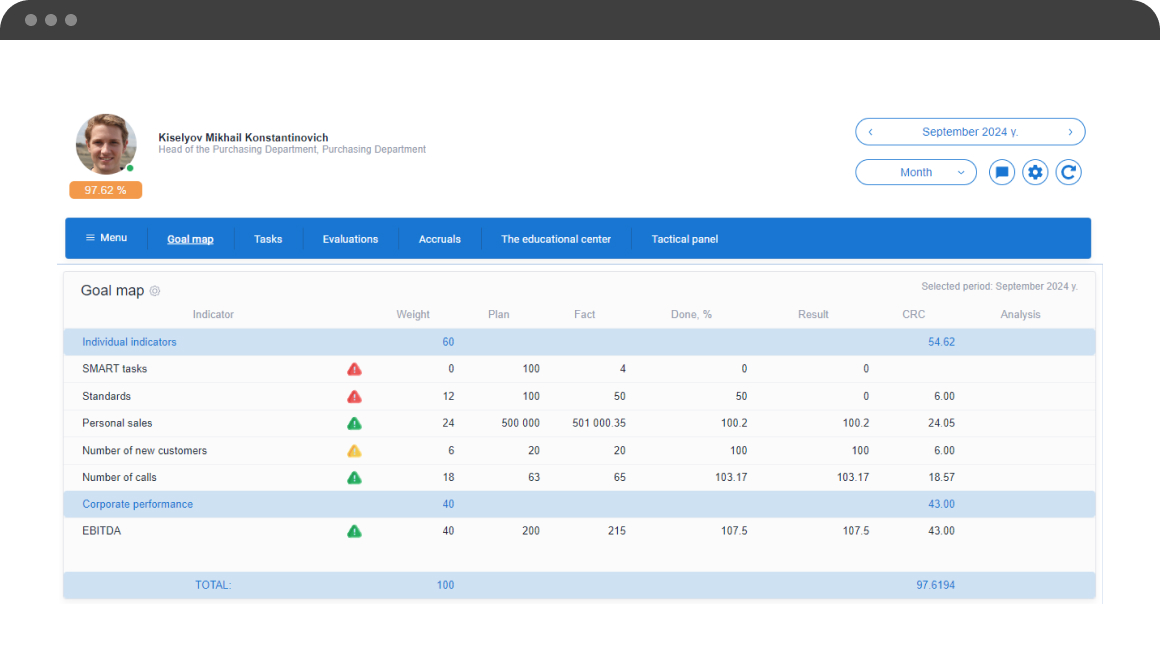Viewport: 1160px width, 654px height.
Task: Click the red warning icon for Standards
Action: pos(354,396)
